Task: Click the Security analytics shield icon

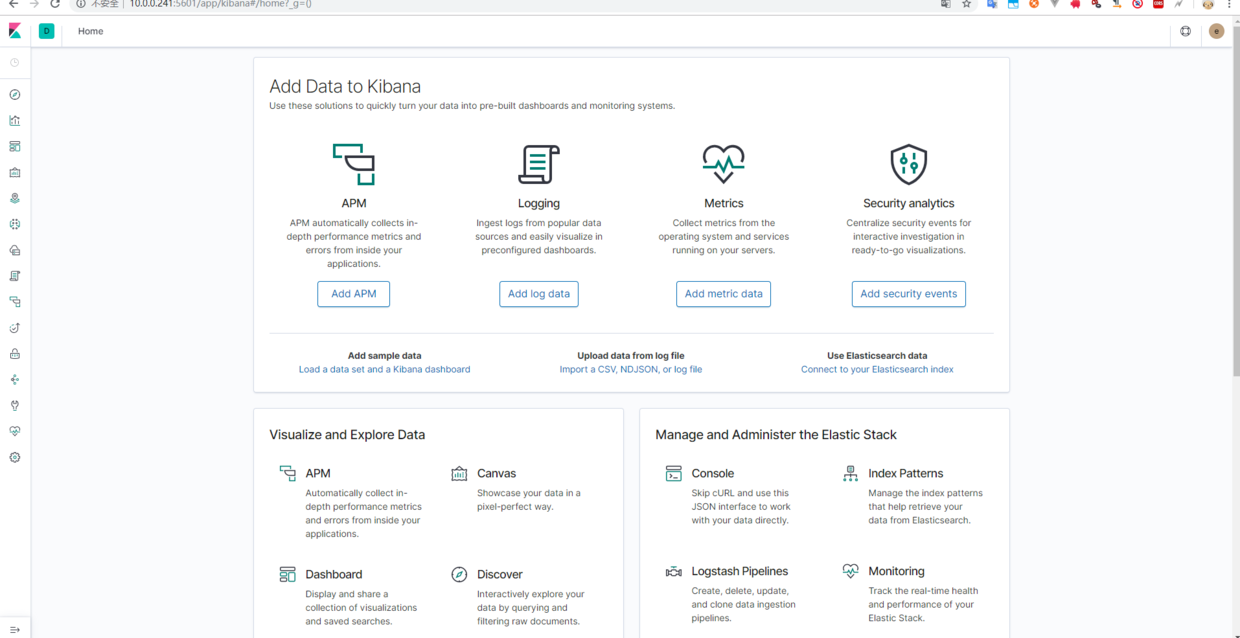Action: point(909,164)
